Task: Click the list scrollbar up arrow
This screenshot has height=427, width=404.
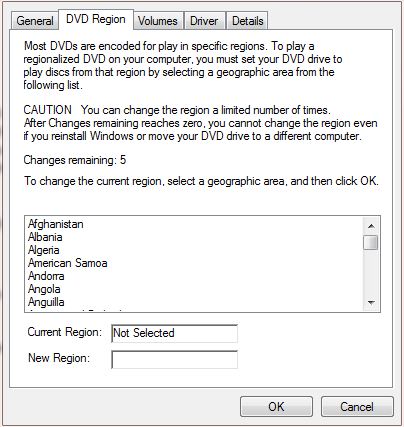Action: pos(371,226)
